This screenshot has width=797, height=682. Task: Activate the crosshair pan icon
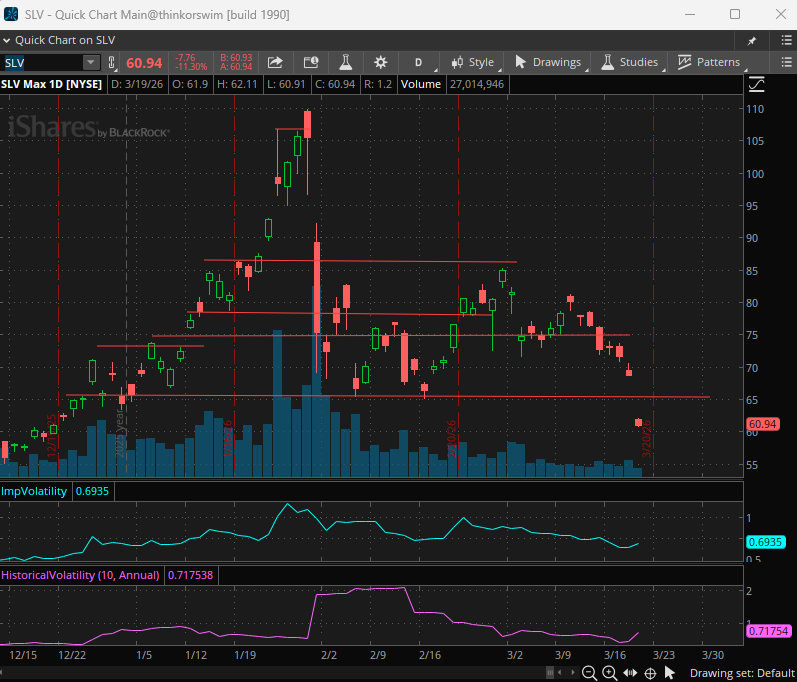point(650,673)
